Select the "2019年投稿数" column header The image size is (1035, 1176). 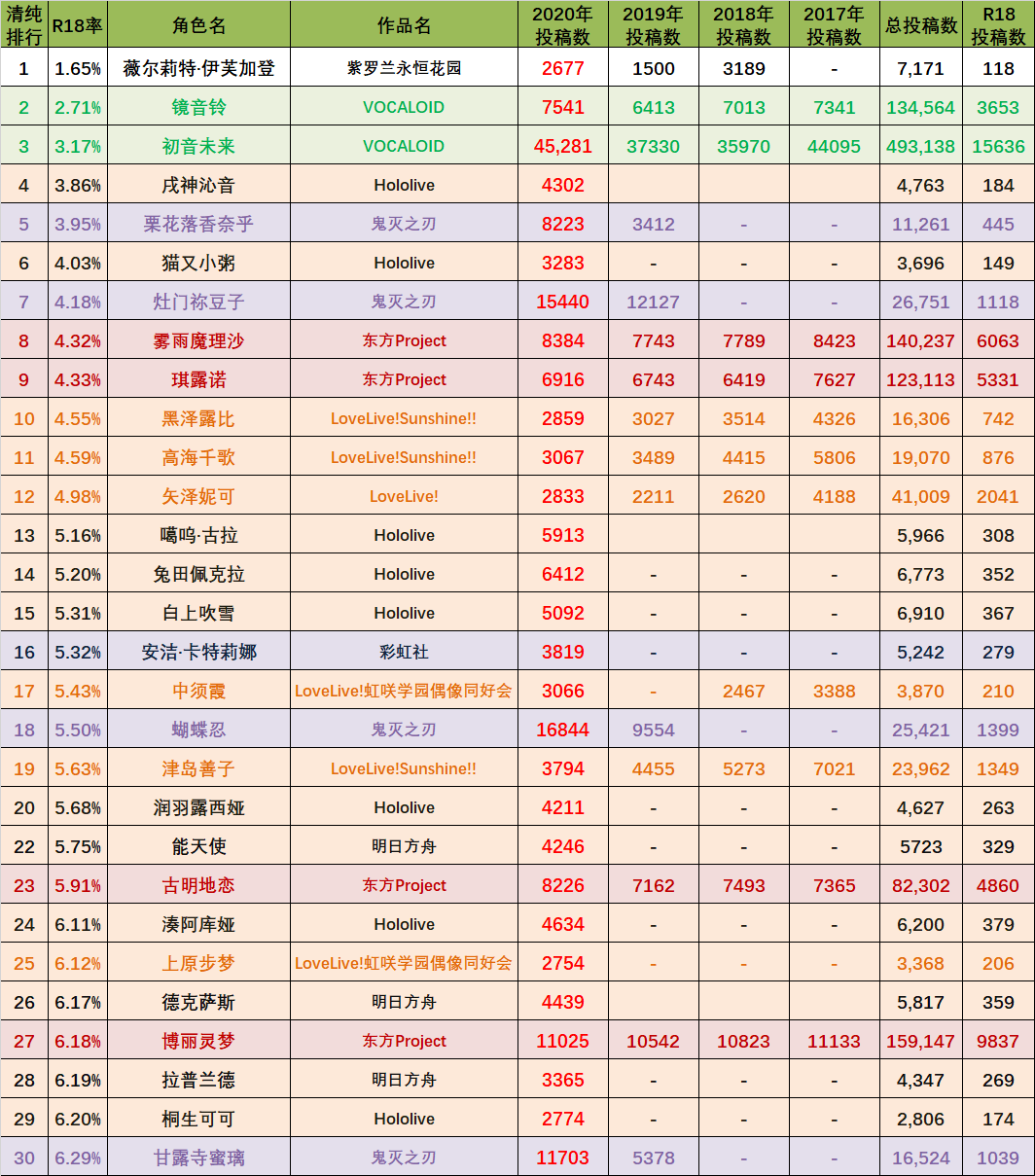(x=653, y=25)
